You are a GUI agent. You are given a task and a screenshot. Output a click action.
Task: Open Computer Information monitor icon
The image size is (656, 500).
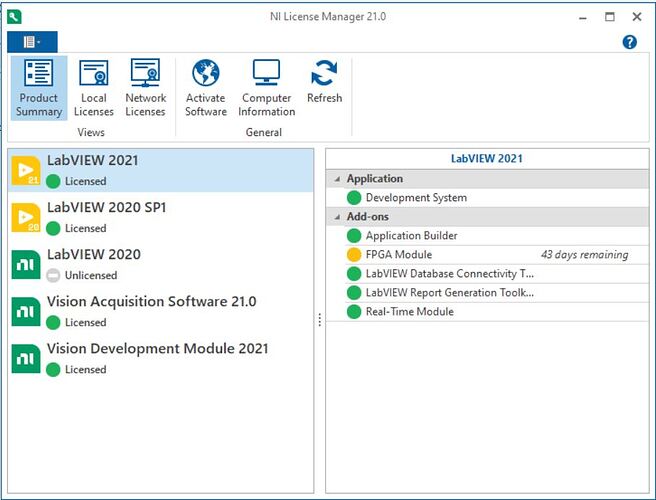266,72
